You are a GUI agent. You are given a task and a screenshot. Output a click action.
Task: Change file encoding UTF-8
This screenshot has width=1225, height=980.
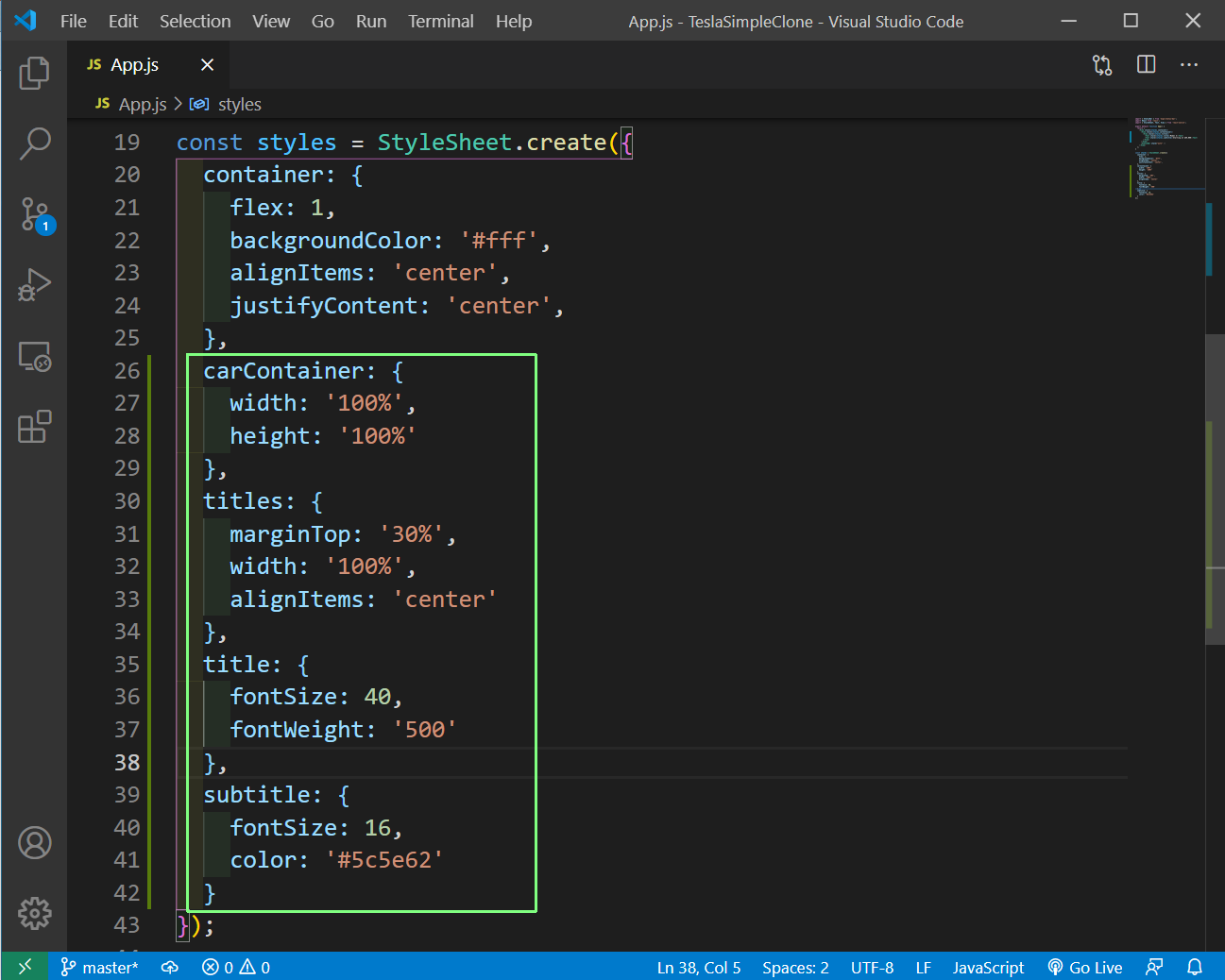click(x=872, y=967)
